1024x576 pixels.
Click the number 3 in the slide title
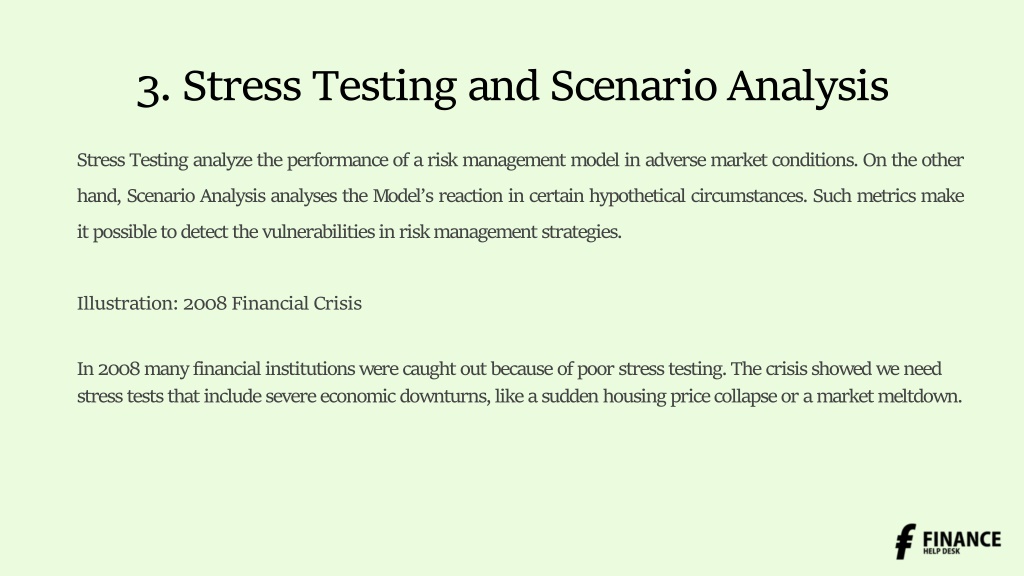tap(148, 88)
